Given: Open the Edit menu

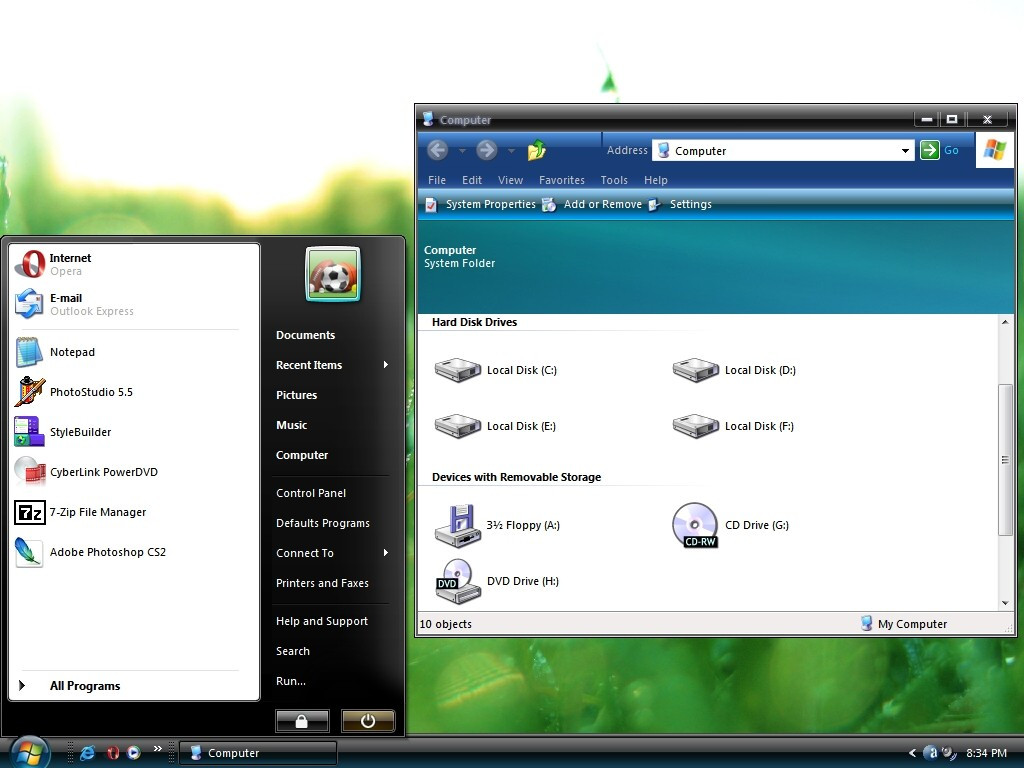Looking at the screenshot, I should point(472,180).
